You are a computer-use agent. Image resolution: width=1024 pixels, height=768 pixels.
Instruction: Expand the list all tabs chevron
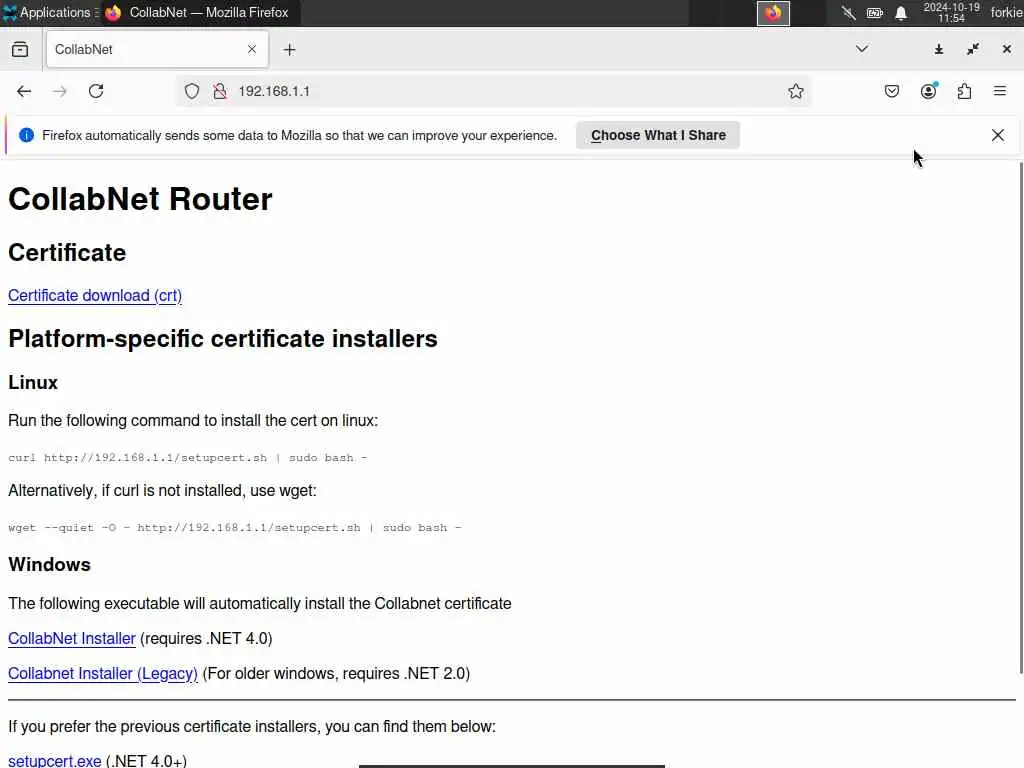pos(862,49)
